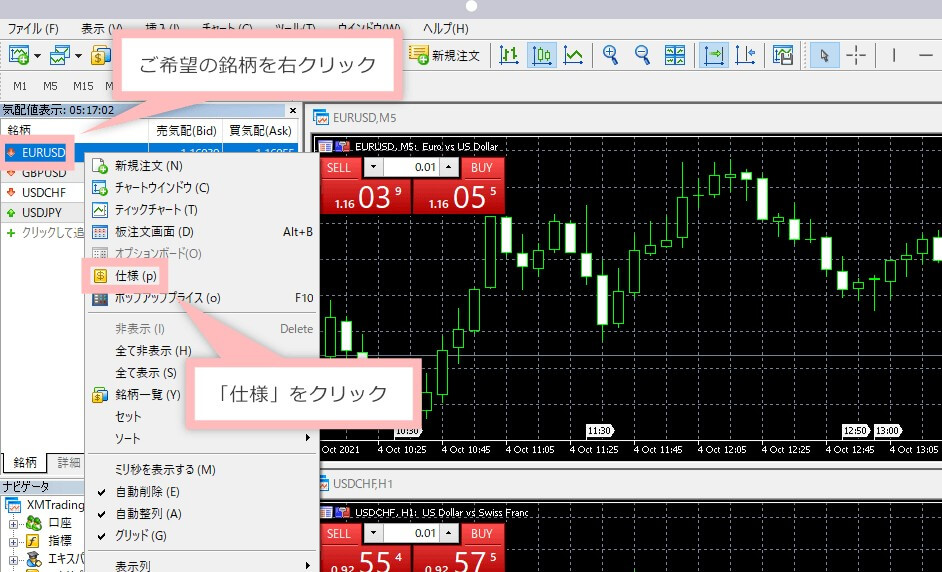The height and width of the screenshot is (572, 942).
Task: Select the candlestick chart icon
Action: coord(542,56)
